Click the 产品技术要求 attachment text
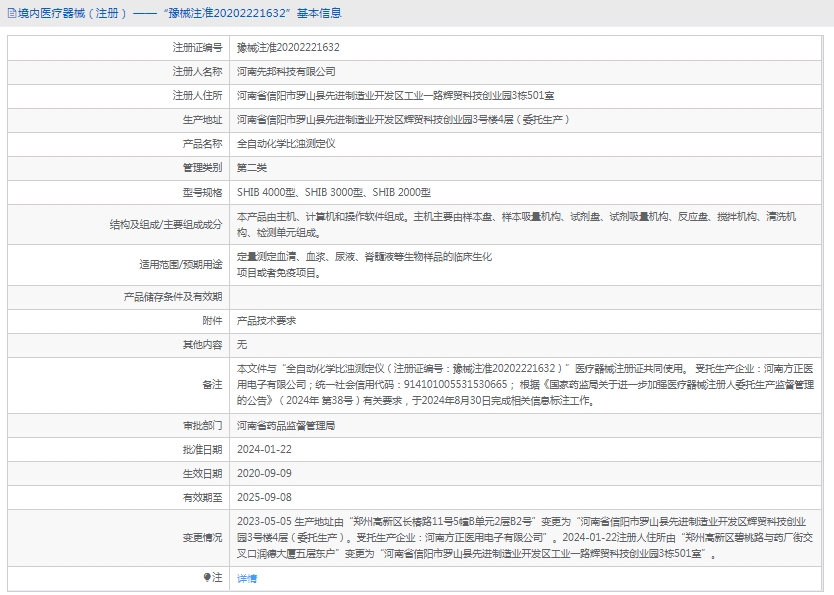Viewport: 834px width, 595px height. 266,321
